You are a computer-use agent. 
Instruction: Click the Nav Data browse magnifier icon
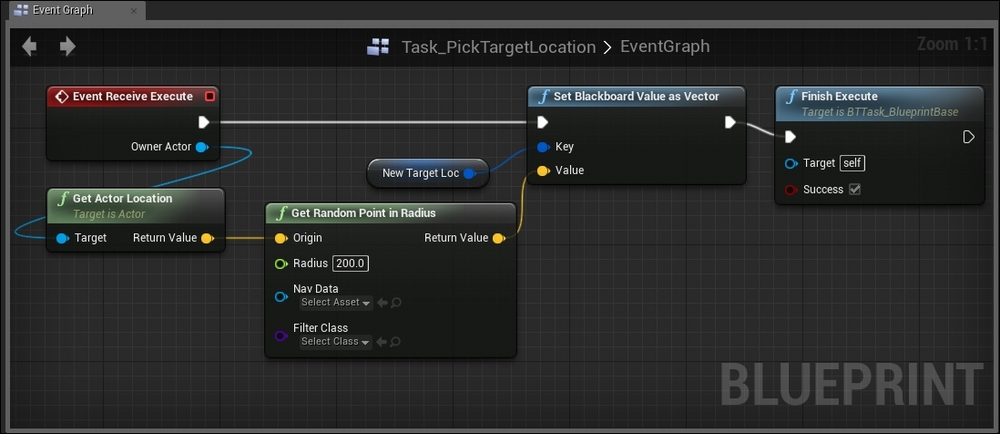coord(395,303)
